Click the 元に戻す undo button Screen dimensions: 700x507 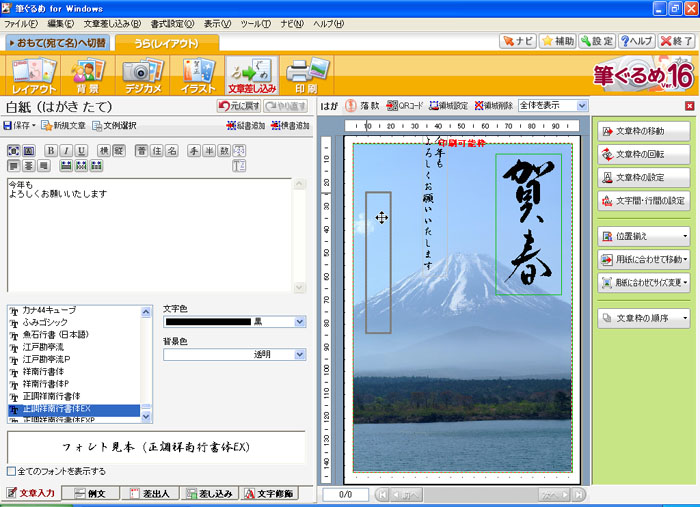238,106
